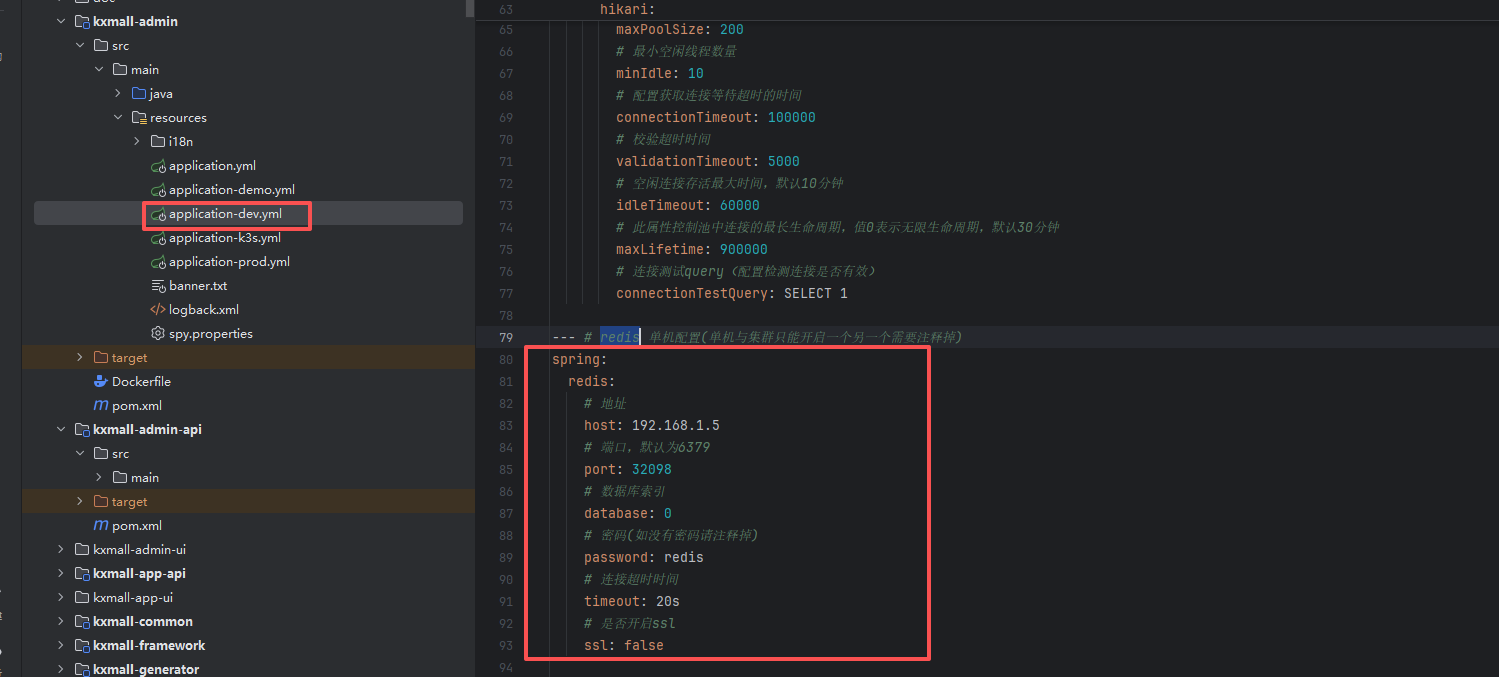Select application-dev.yml in project tree

click(225, 214)
